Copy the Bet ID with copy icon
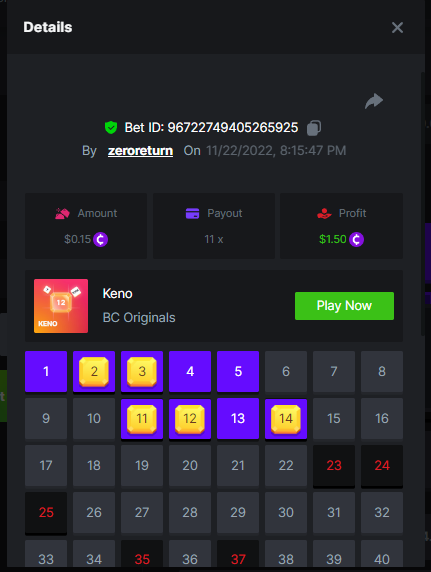The height and width of the screenshot is (572, 431). [x=314, y=128]
